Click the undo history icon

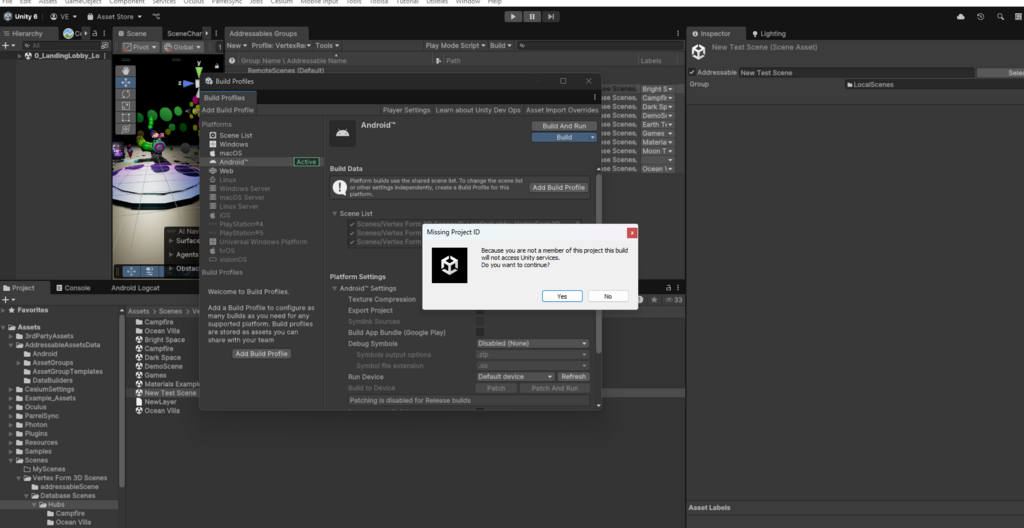pyautogui.click(x=980, y=17)
